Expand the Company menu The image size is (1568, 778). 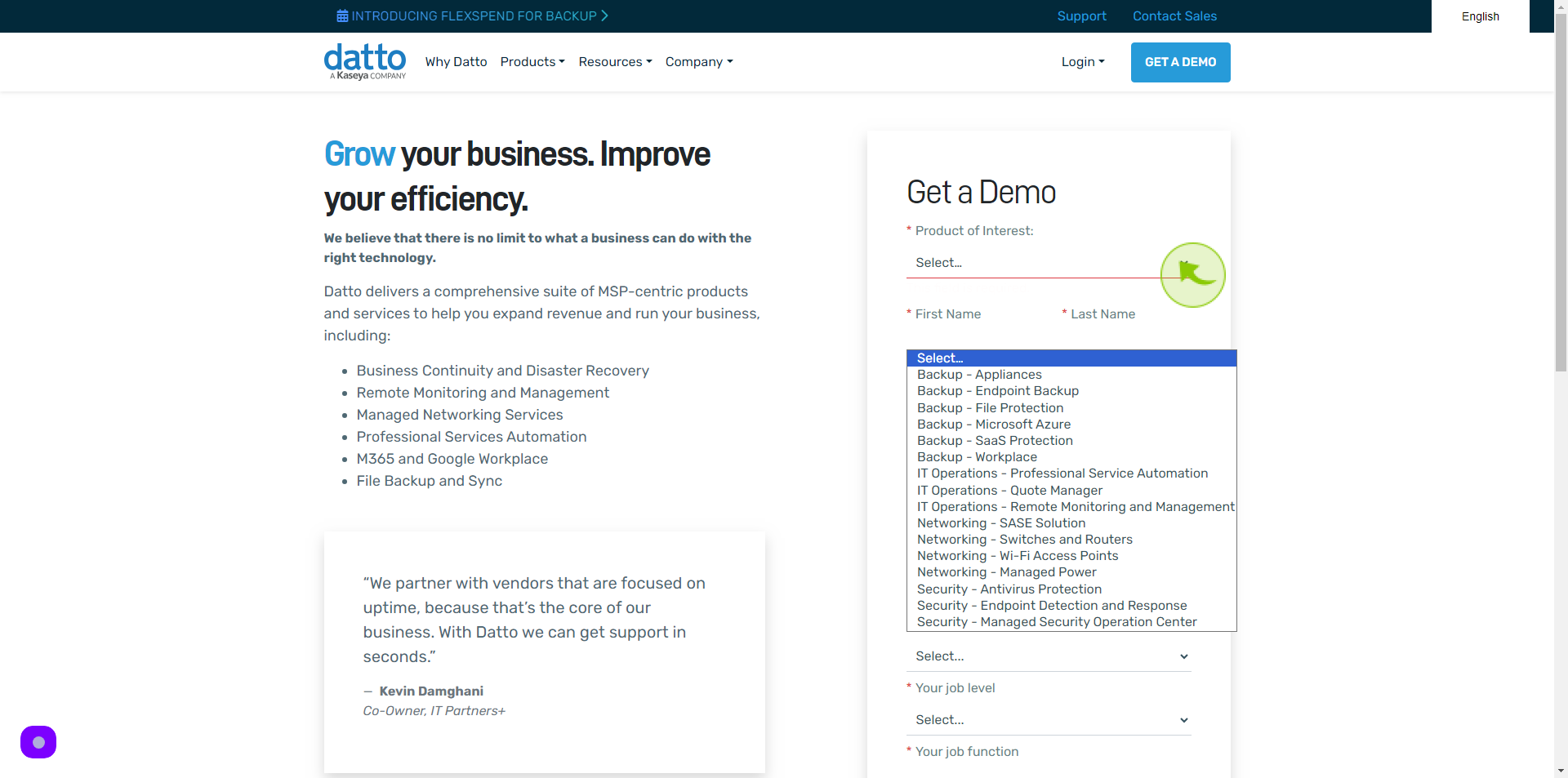point(699,62)
